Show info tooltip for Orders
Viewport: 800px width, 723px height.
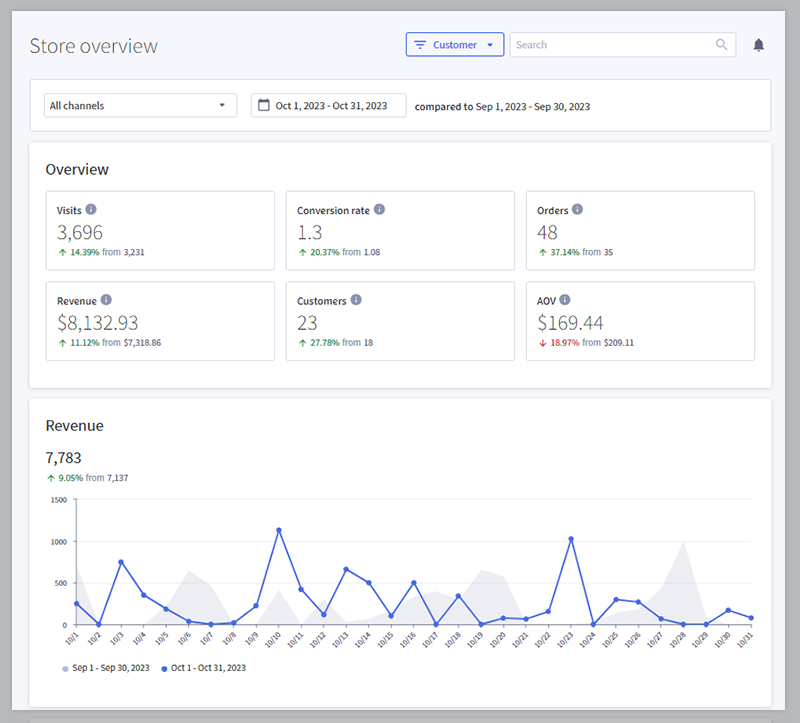pyautogui.click(x=577, y=209)
